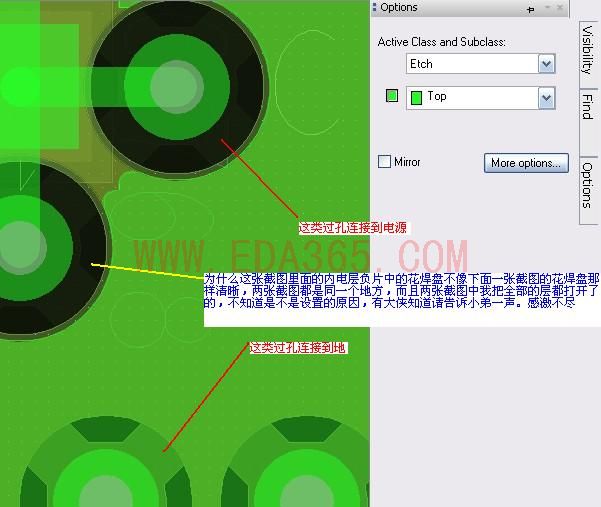The width and height of the screenshot is (601, 507).
Task: Open the Options panel window-position arrow icon
Action: coord(547,7)
